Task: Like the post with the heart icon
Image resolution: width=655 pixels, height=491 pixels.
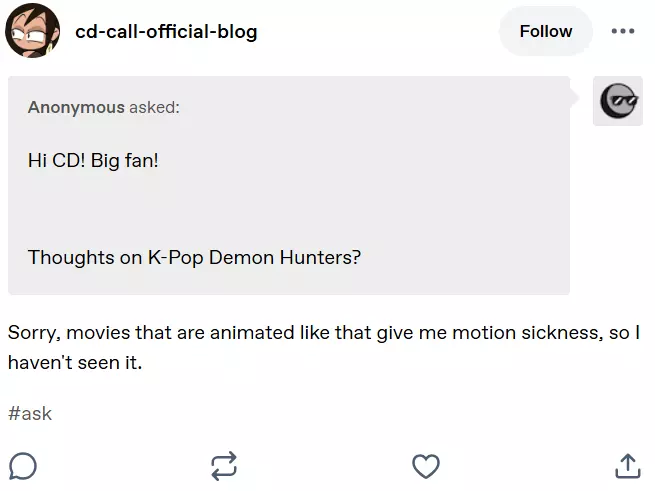Action: point(426,466)
